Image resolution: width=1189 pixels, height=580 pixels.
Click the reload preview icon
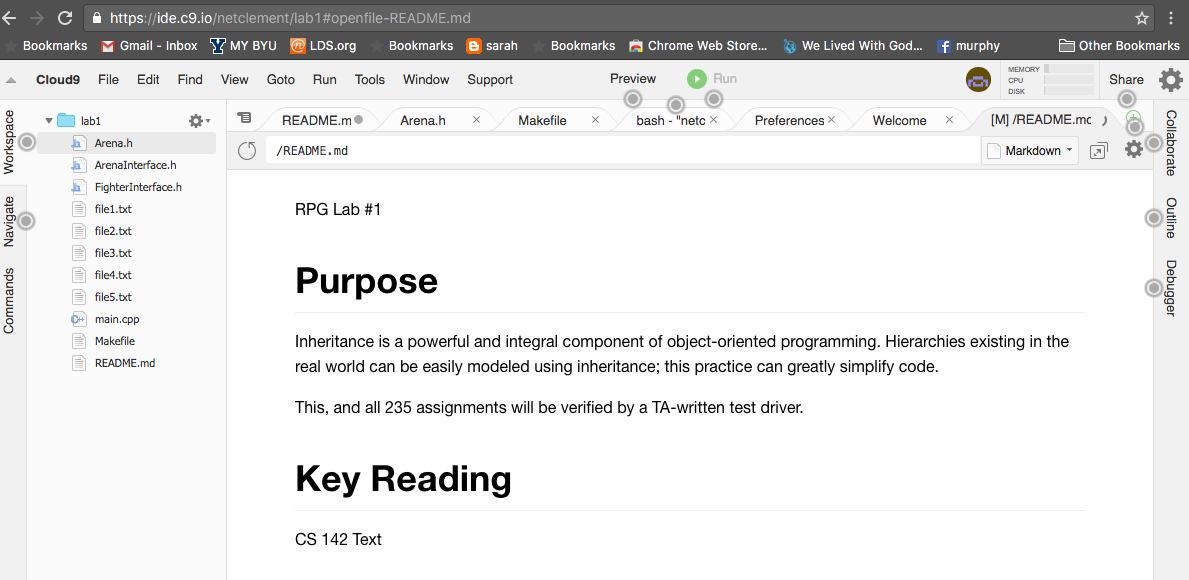(247, 151)
